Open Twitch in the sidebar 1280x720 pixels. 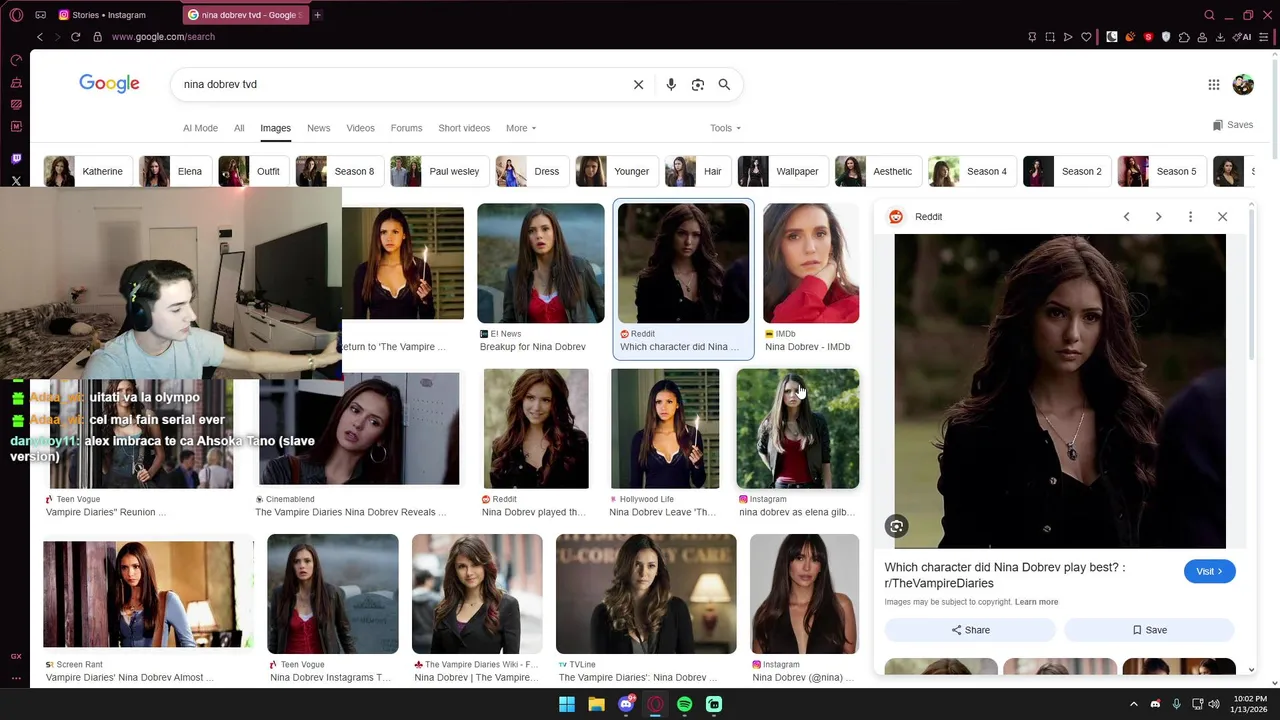(16, 159)
